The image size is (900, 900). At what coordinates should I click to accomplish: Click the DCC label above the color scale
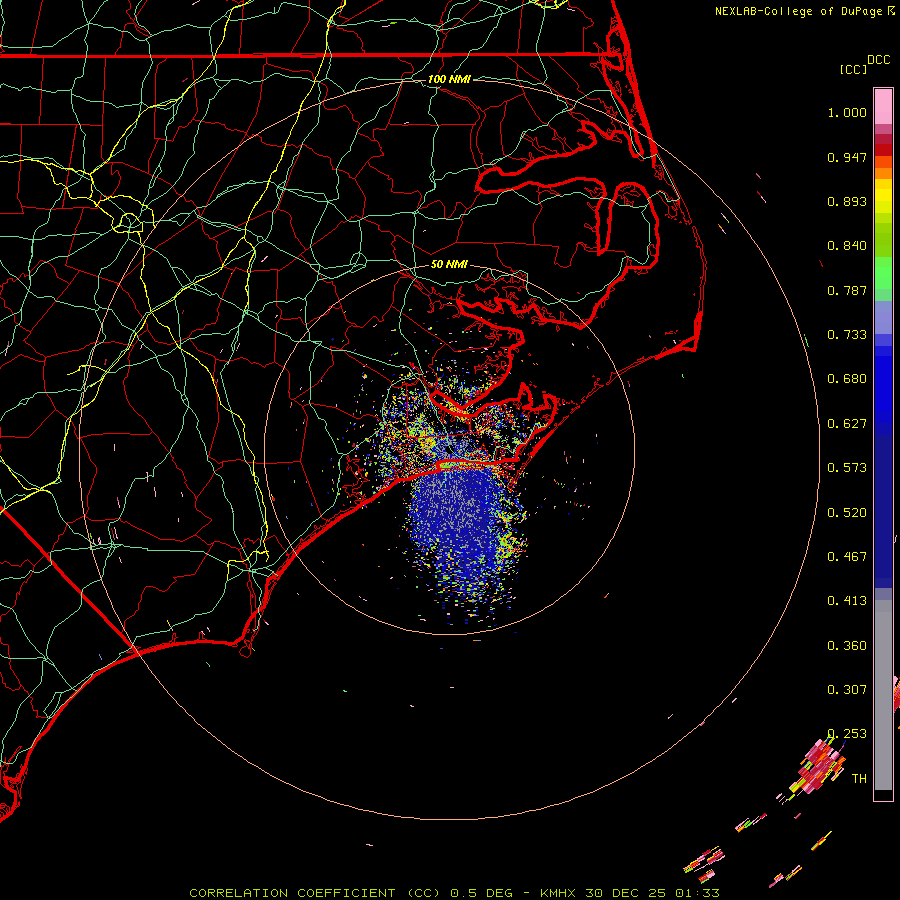click(x=878, y=60)
